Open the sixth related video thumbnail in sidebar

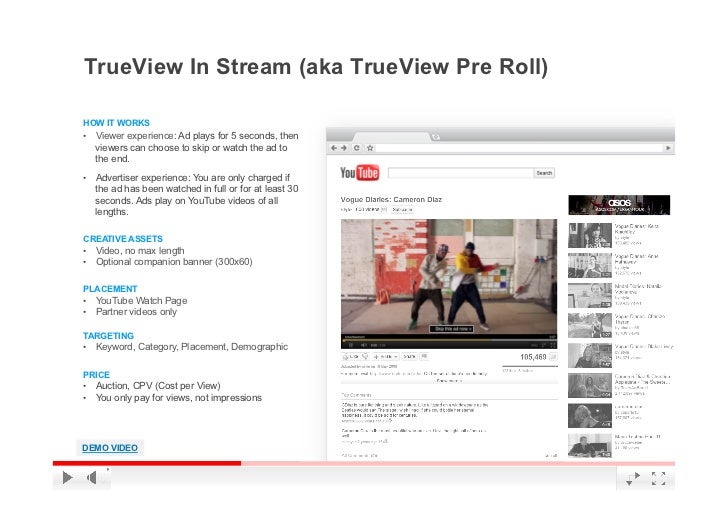coord(590,385)
